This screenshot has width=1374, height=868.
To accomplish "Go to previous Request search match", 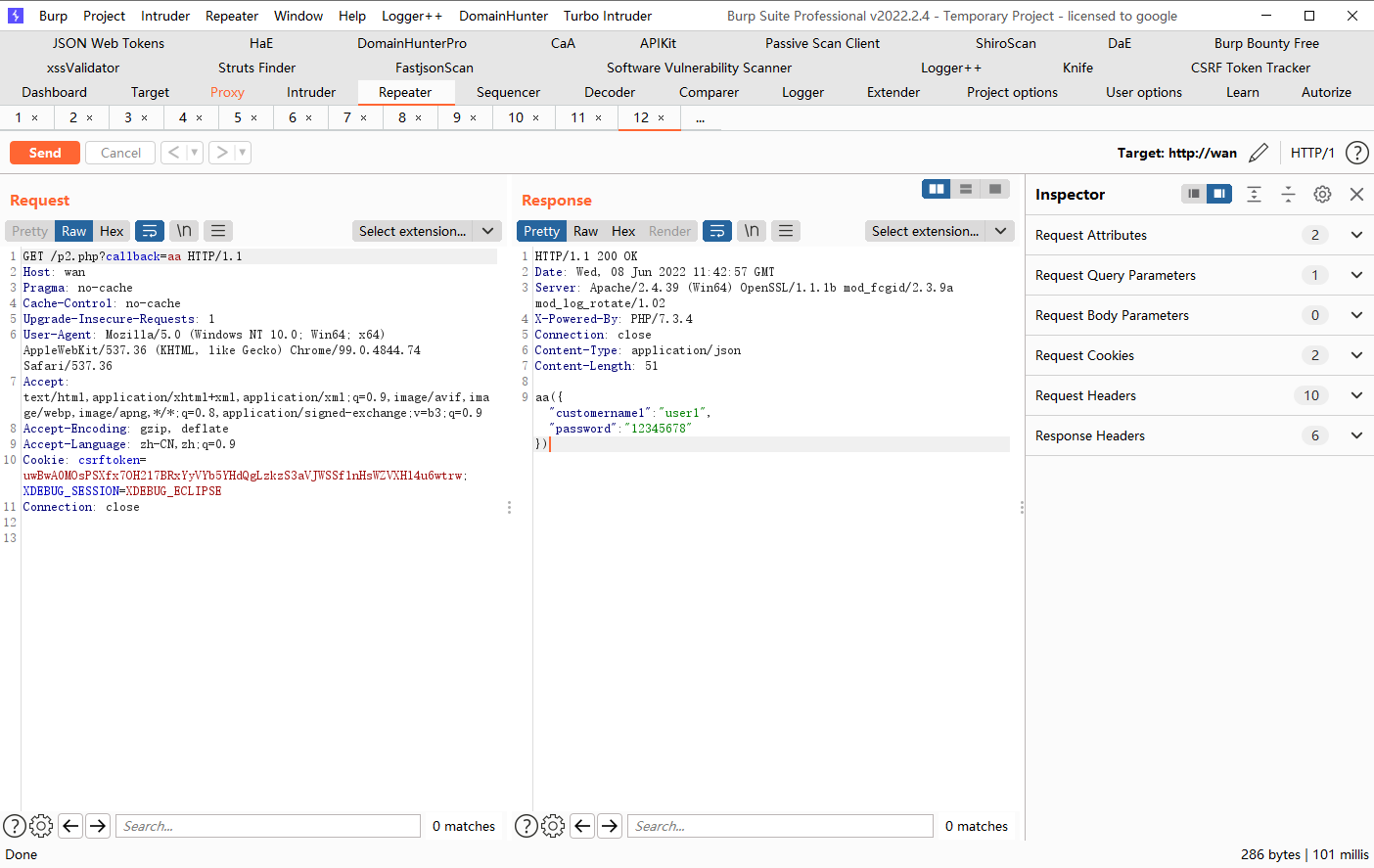I will coord(70,826).
